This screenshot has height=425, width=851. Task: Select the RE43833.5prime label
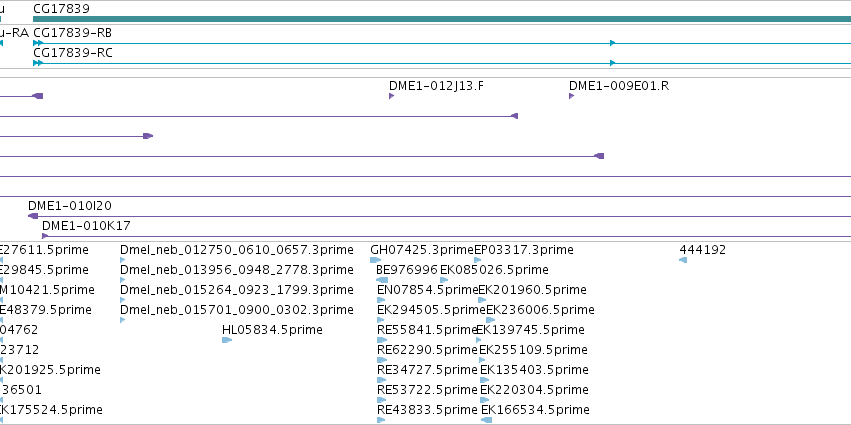point(427,410)
